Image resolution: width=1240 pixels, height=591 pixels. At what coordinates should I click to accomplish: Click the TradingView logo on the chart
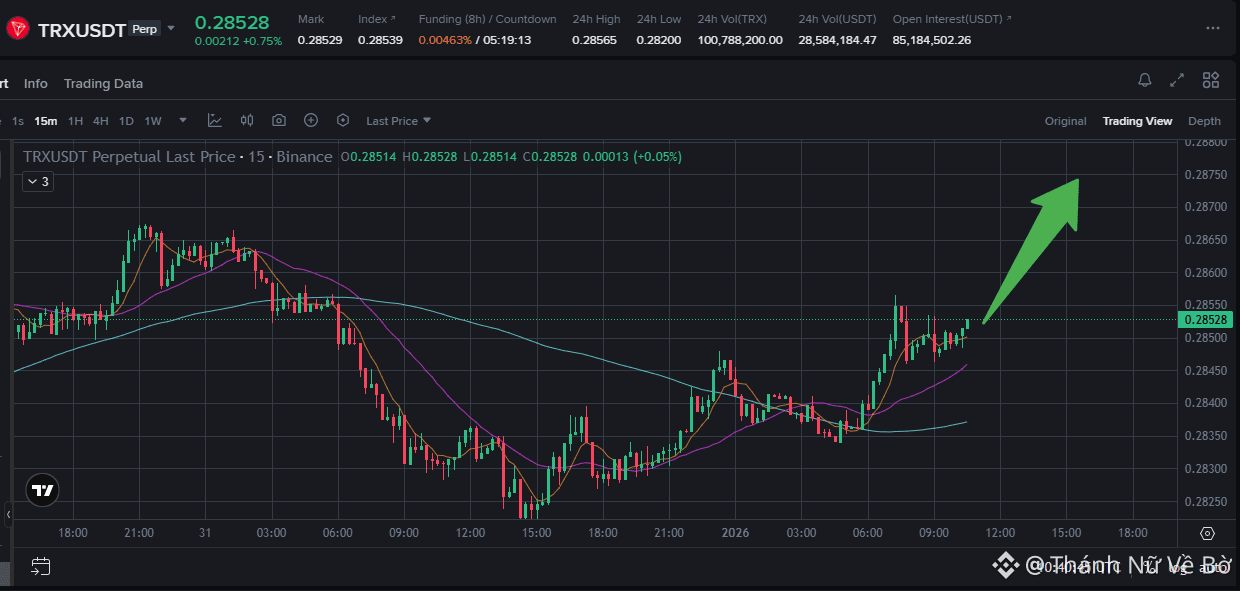pyautogui.click(x=42, y=491)
